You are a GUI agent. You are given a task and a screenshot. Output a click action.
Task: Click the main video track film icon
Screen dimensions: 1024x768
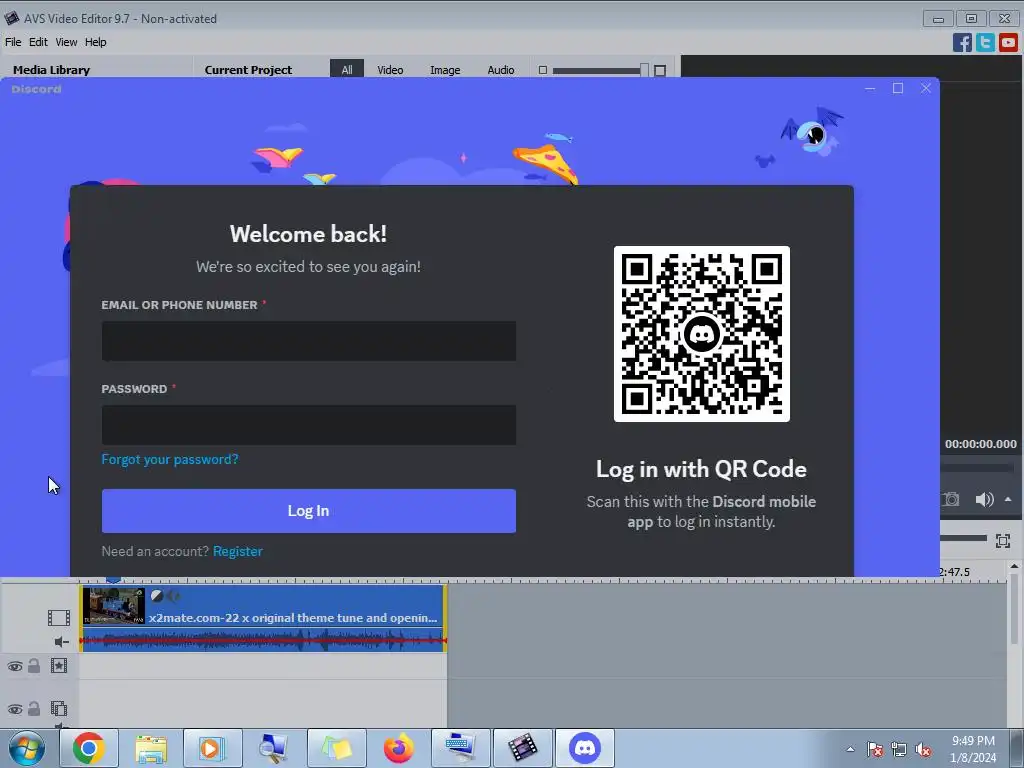[59, 617]
